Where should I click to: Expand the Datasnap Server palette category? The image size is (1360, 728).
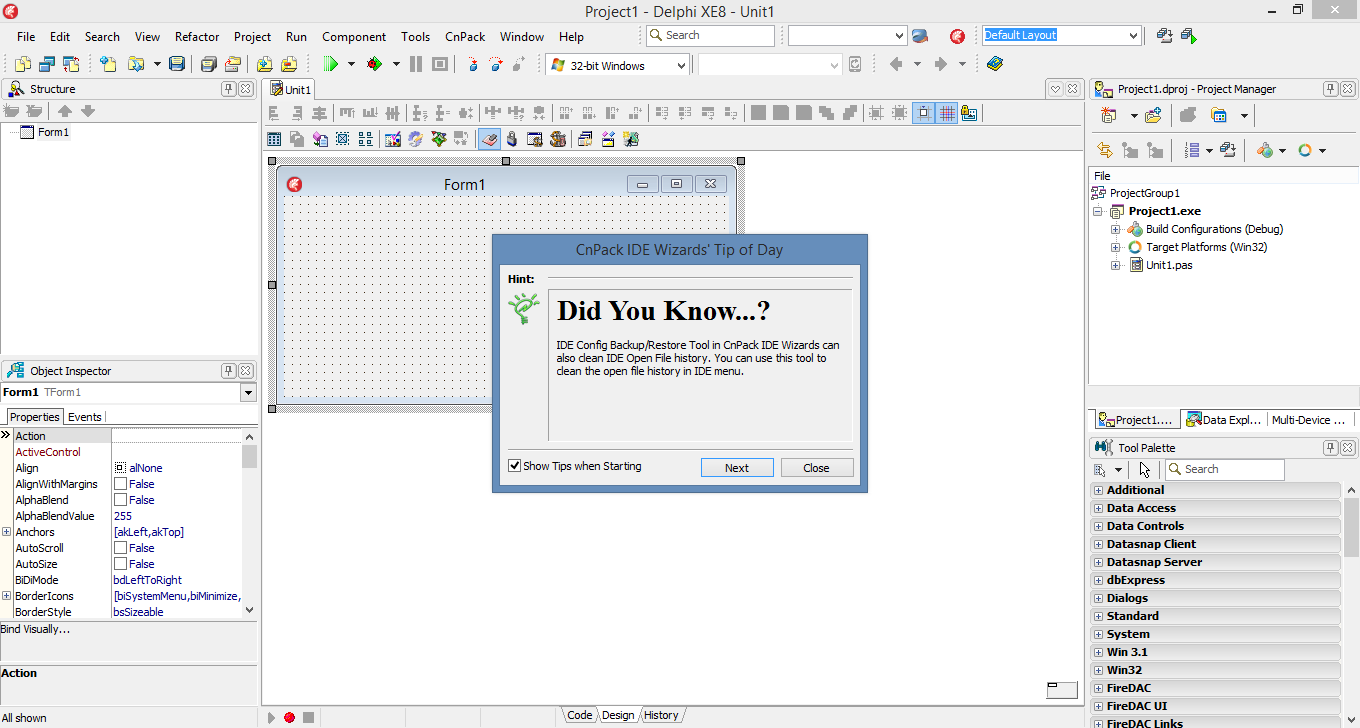click(1098, 562)
